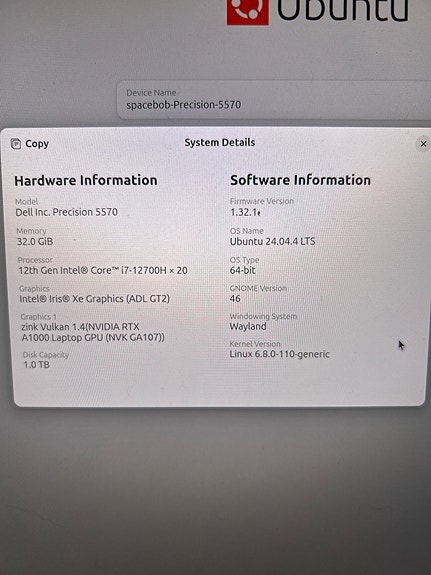Select the 1.0 TB disk capacity value
The height and width of the screenshot is (575, 431).
pos(36,365)
